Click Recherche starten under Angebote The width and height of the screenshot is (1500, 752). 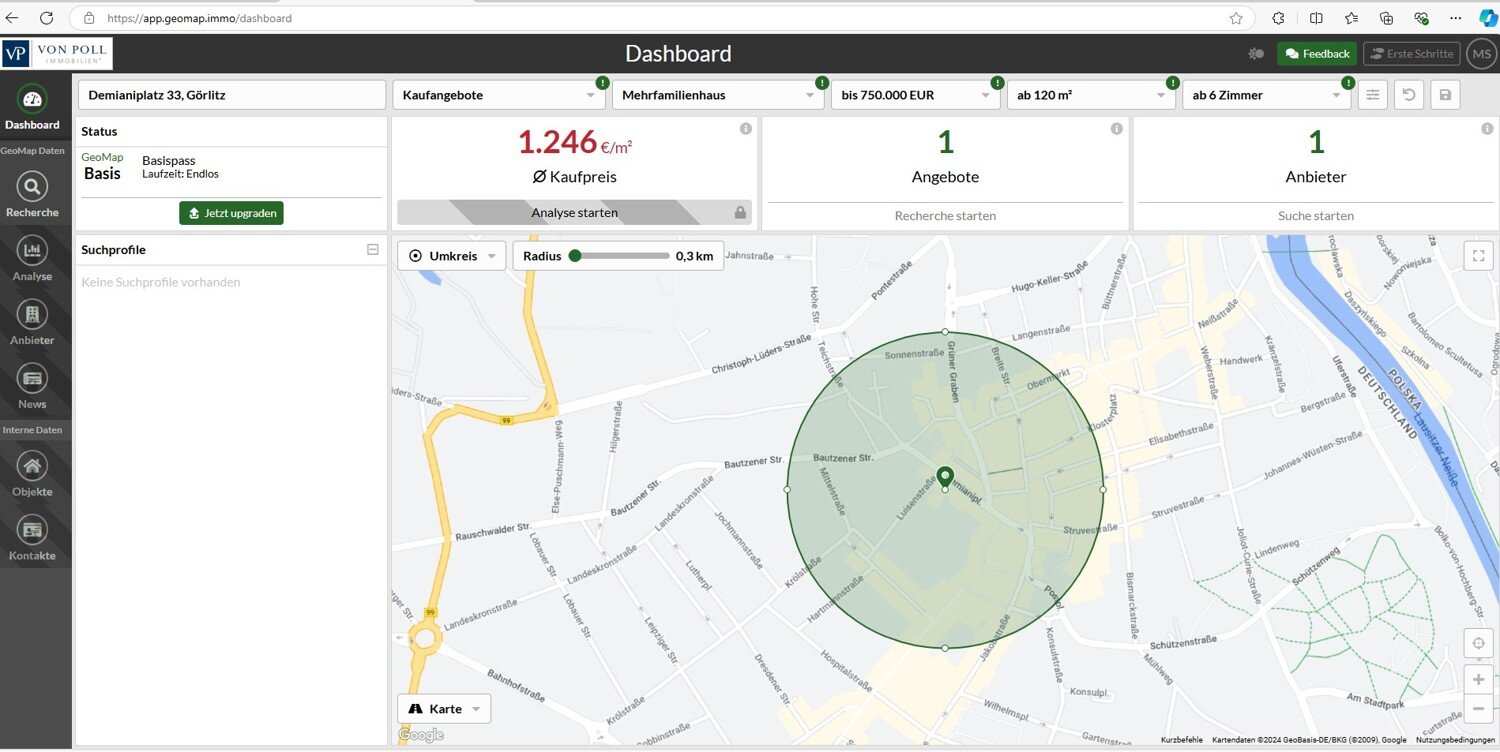click(945, 216)
